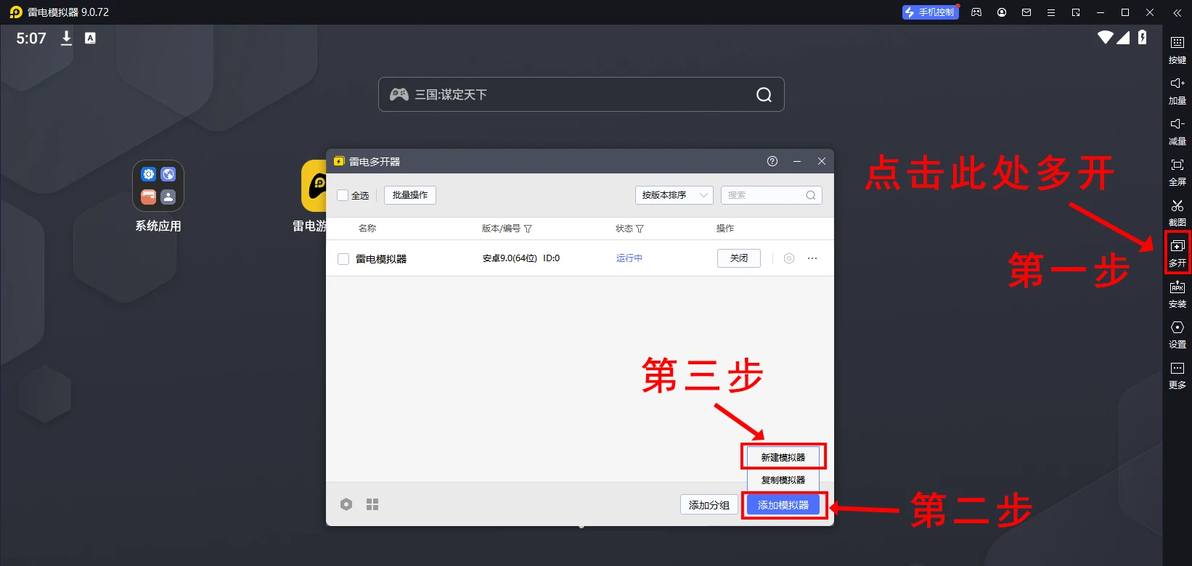This screenshot has width=1192, height=566.
Task: Click the 手机控制 button in title bar
Action: pyautogui.click(x=929, y=12)
